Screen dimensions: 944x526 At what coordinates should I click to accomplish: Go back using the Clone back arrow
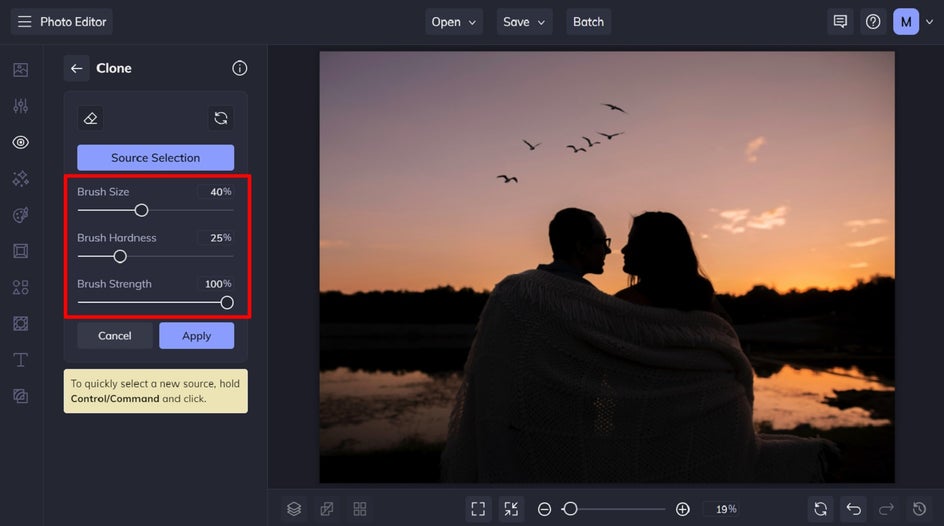tap(77, 68)
